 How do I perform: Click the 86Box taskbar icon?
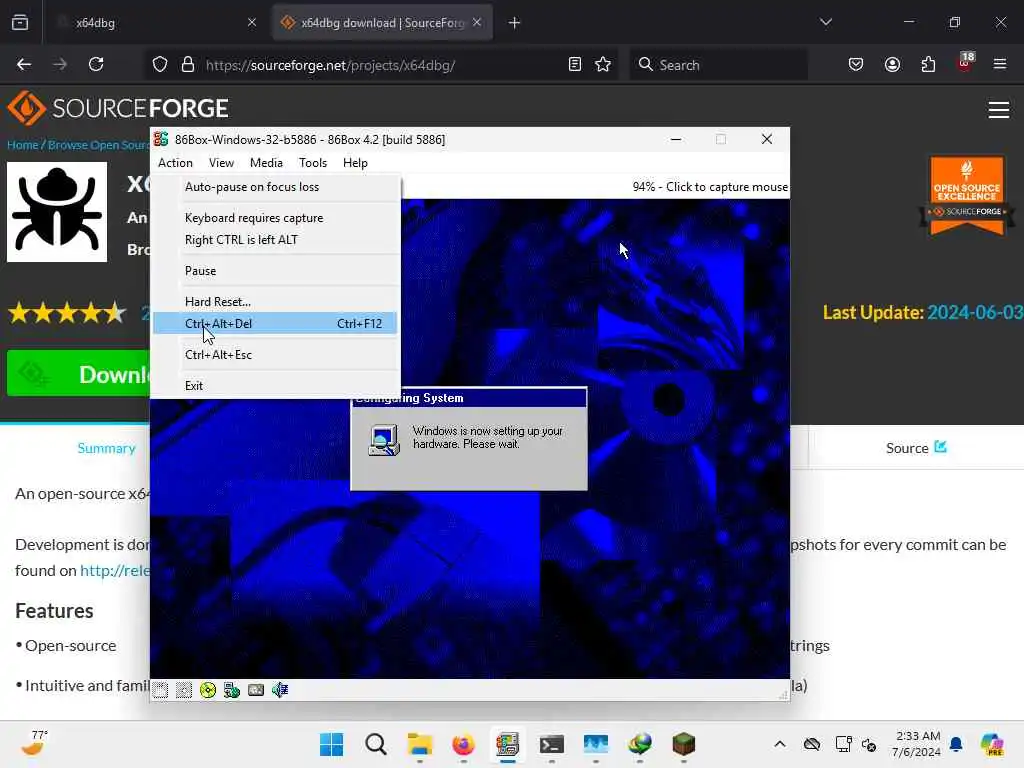pos(507,744)
